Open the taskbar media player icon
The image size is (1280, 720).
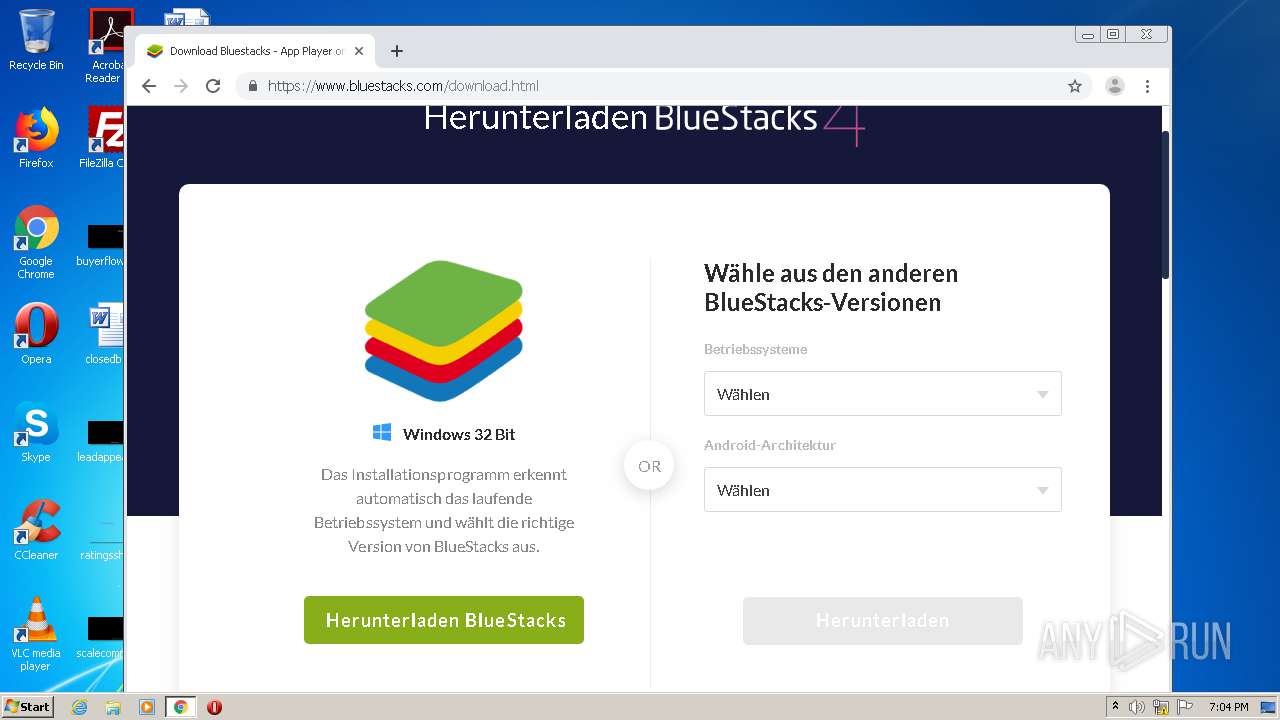pos(147,707)
